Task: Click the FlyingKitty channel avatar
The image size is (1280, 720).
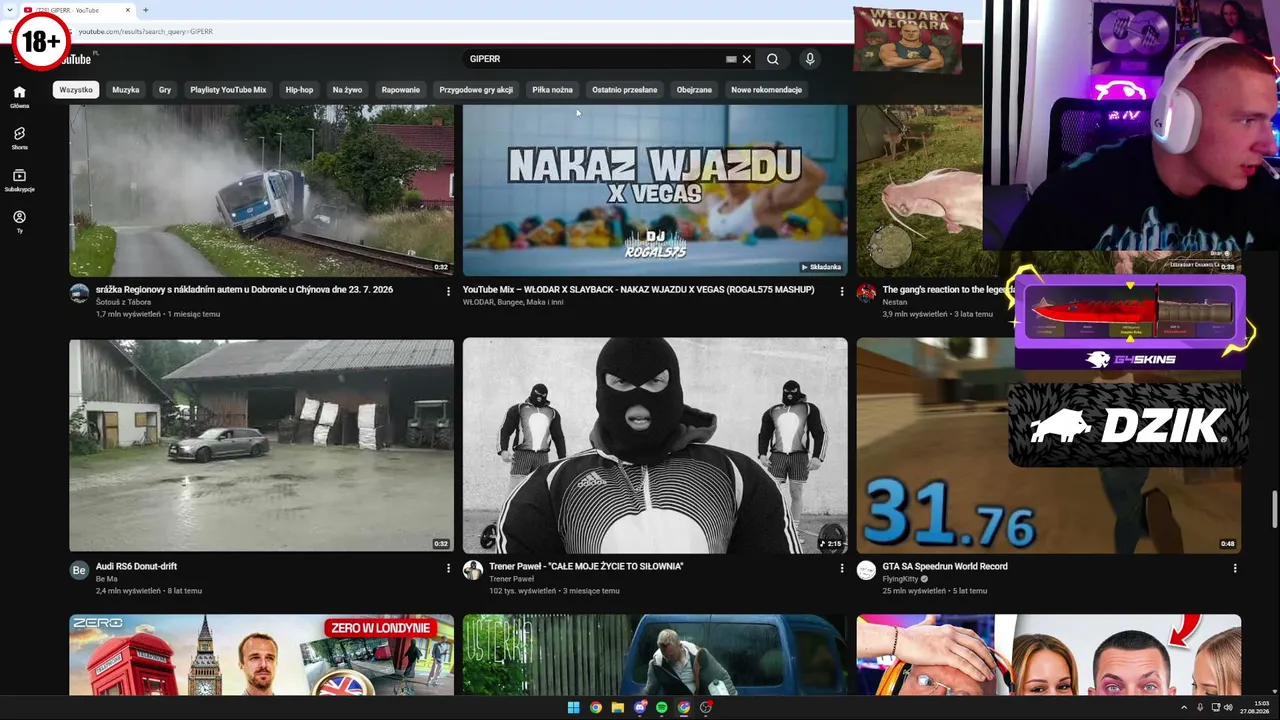Action: 867,570
